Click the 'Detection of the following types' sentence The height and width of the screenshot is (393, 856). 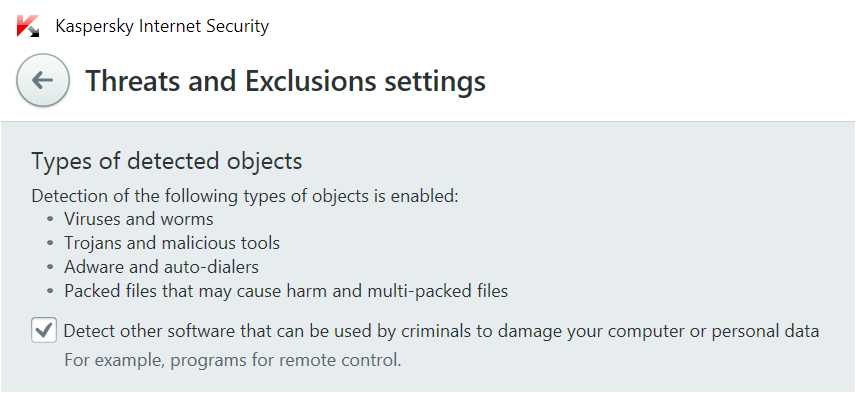click(245, 196)
